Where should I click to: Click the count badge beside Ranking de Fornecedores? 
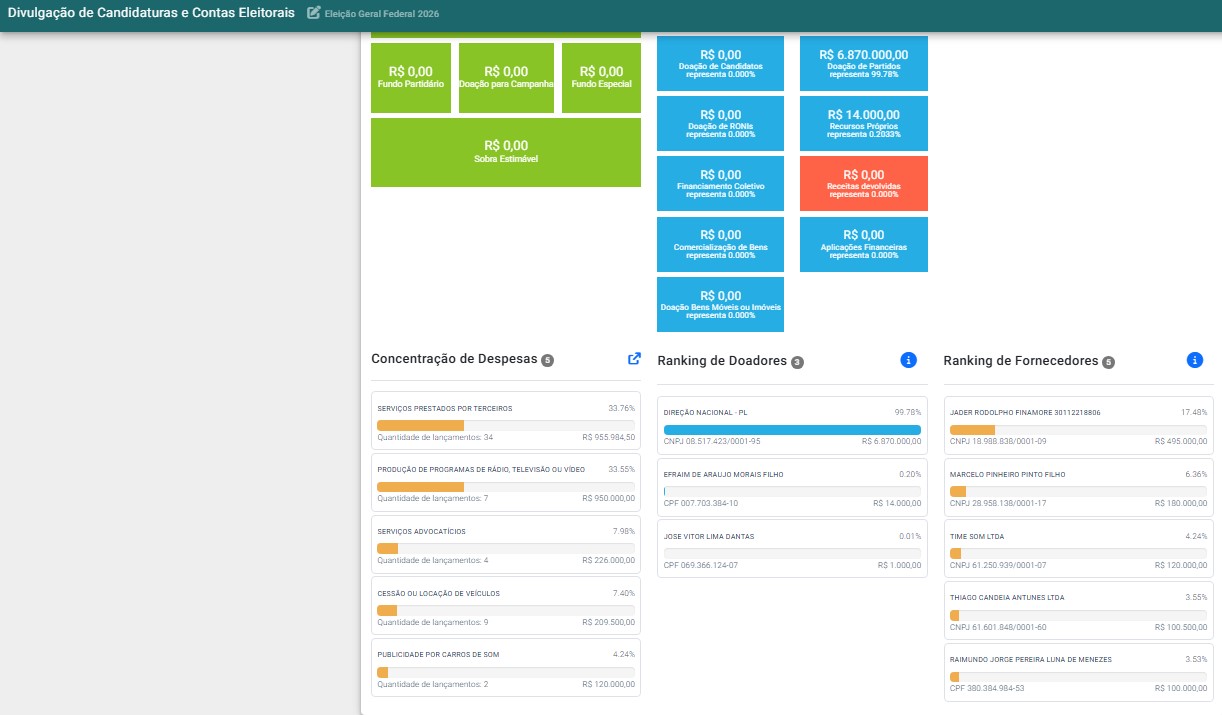(x=1108, y=362)
